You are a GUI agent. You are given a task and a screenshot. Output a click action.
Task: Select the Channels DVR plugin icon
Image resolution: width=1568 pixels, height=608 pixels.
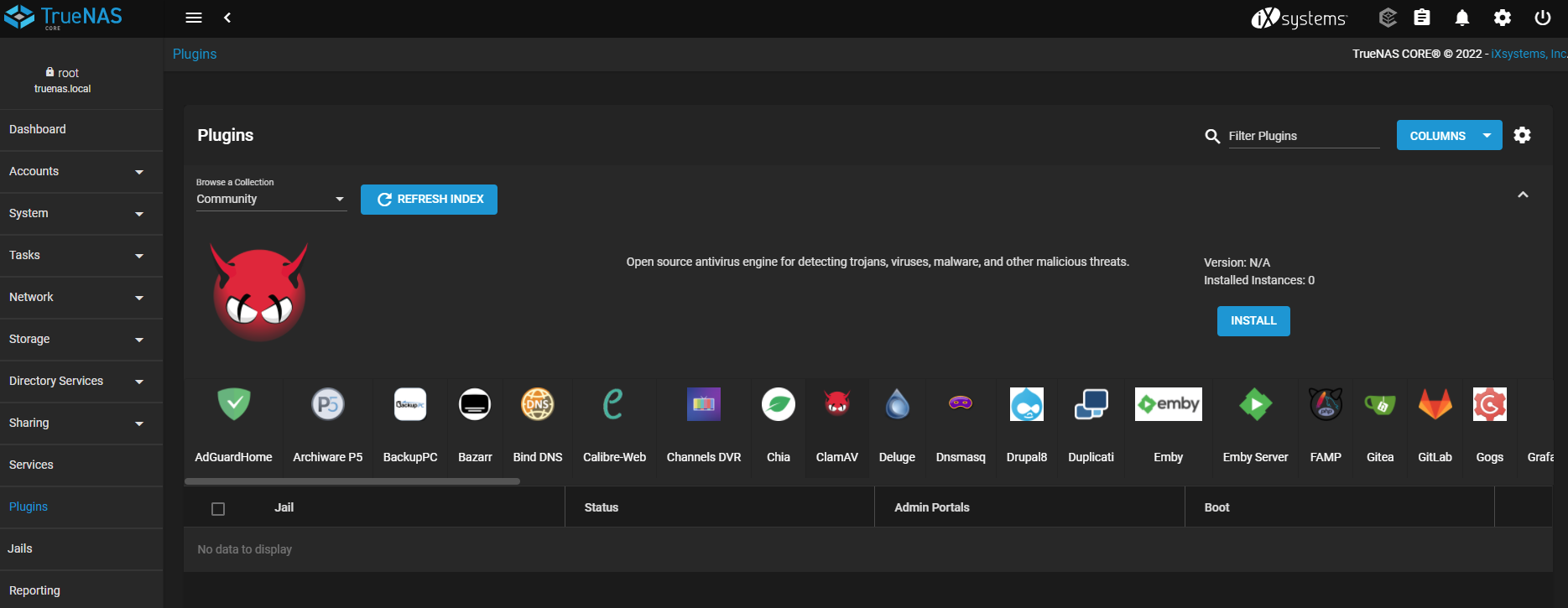click(704, 404)
